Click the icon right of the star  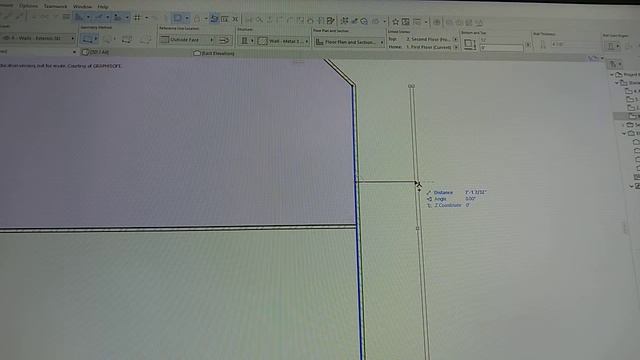tap(405, 21)
